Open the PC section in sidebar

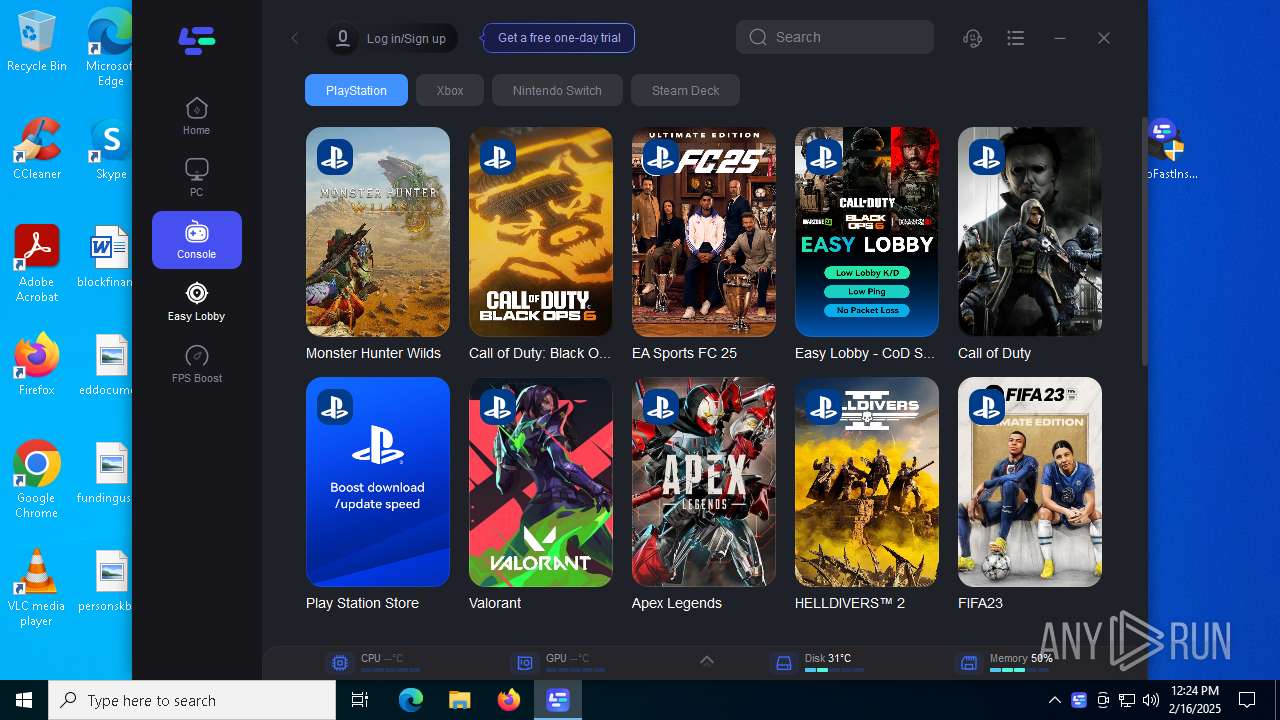(196, 178)
